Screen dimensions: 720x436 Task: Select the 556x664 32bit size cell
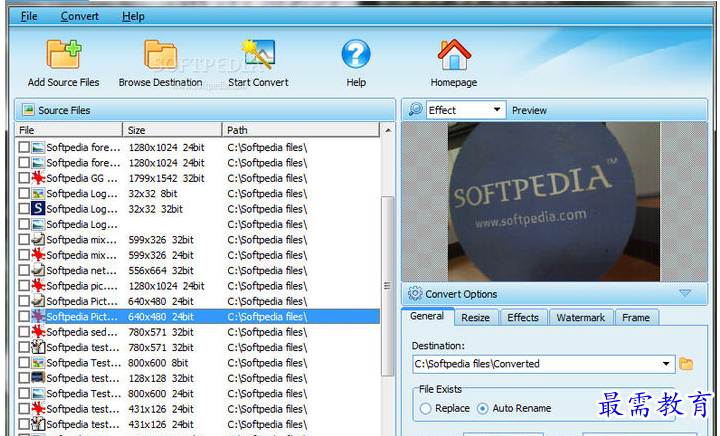pyautogui.click(x=161, y=270)
